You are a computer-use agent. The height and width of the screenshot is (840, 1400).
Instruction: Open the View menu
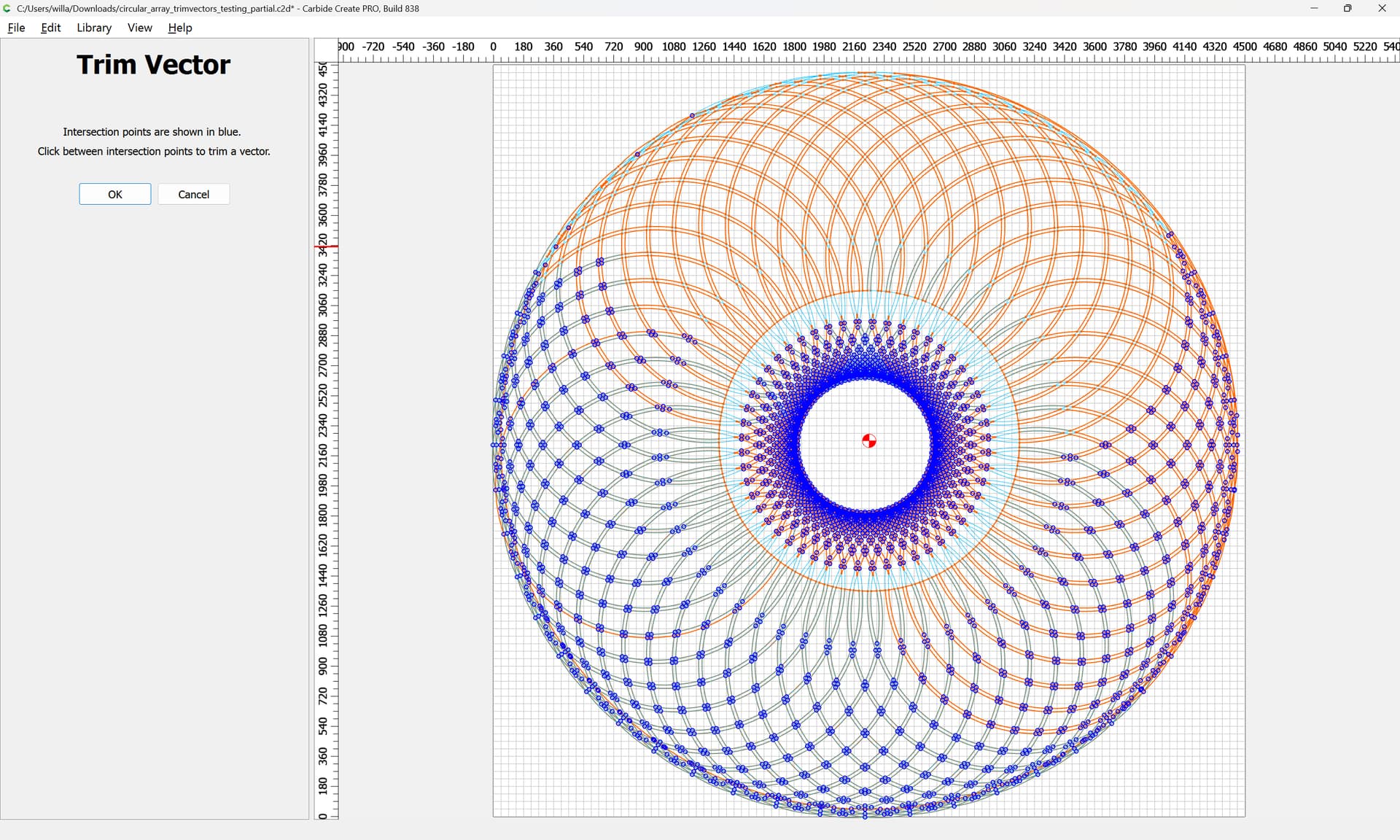139,28
